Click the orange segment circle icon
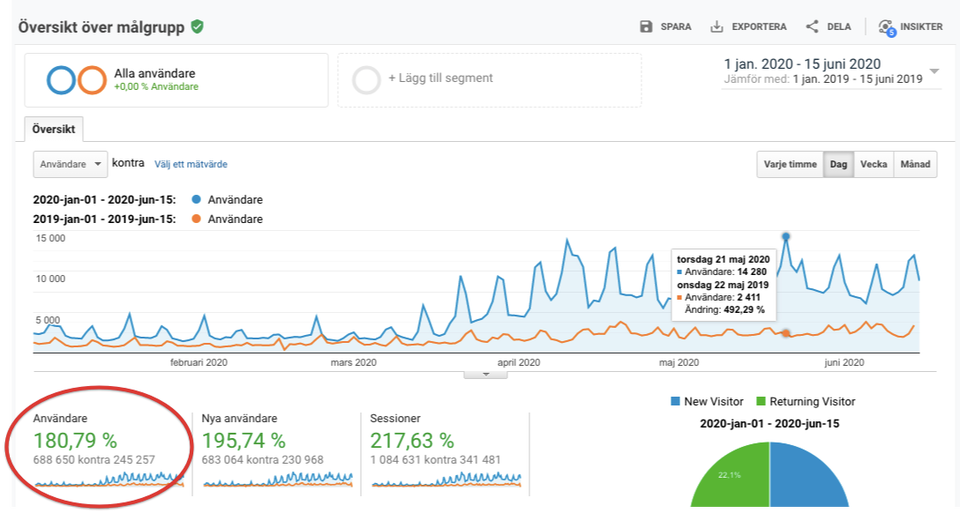This screenshot has height=513, width=960. point(92,80)
